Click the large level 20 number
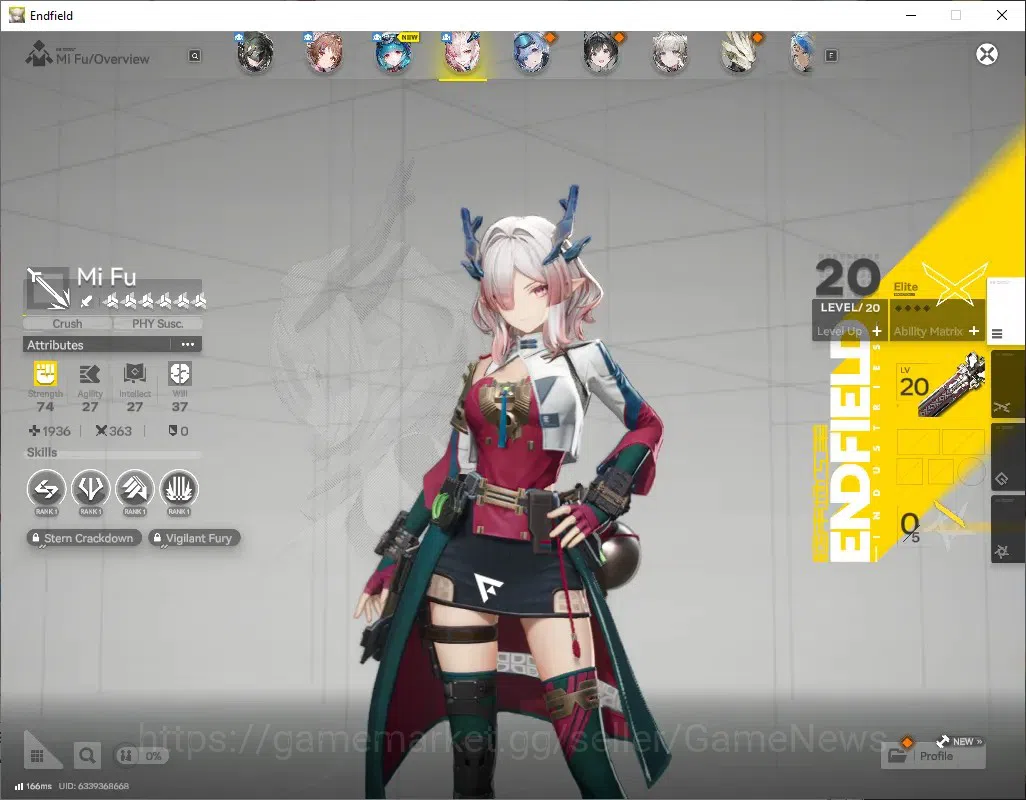 tap(848, 277)
